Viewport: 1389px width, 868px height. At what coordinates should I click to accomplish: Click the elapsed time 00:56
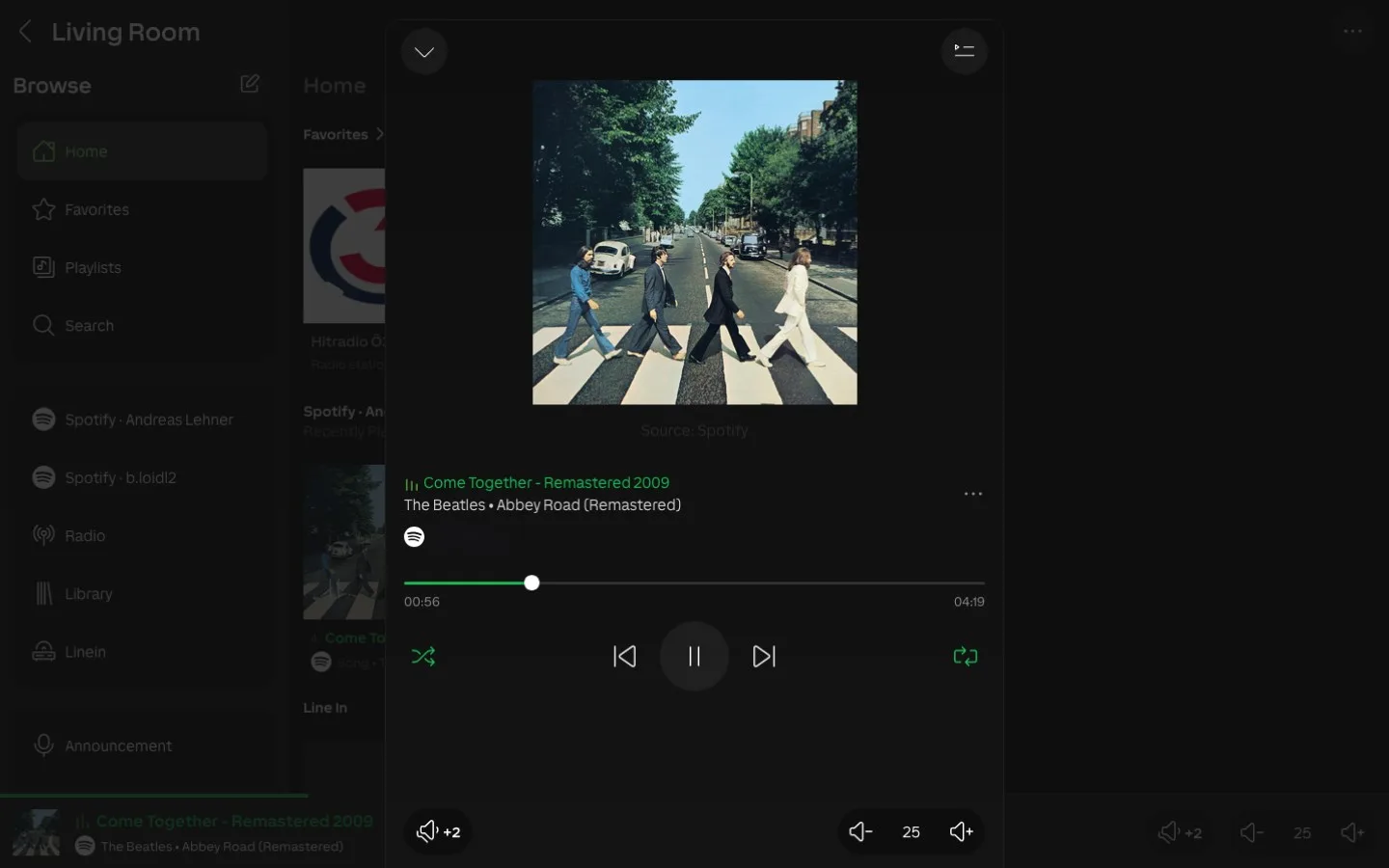click(422, 602)
